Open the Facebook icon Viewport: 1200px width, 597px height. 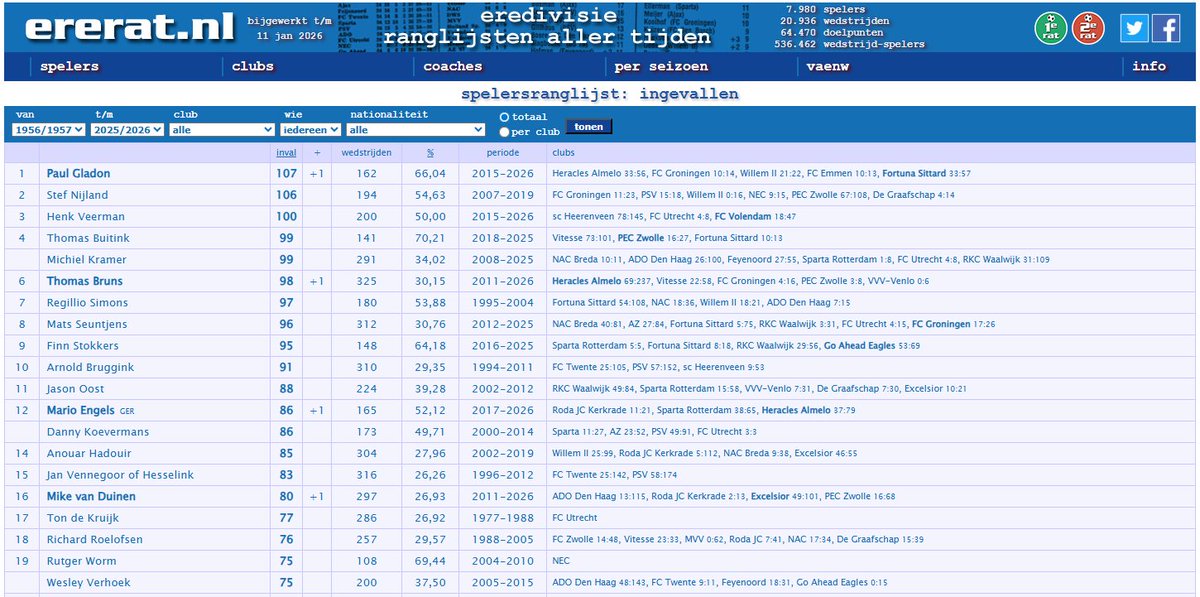(x=1166, y=29)
